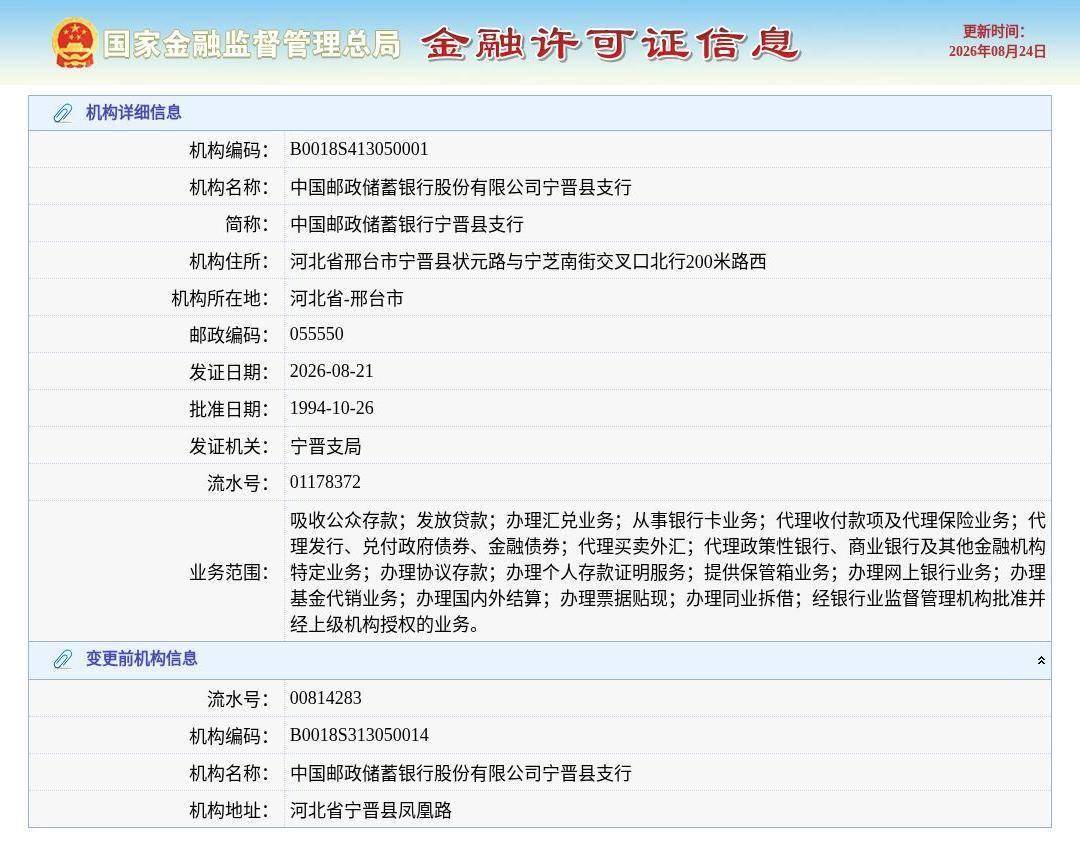Screen dimensions: 1080x842
Task: Click the approval date 1994-10-26
Action: [x=331, y=409]
